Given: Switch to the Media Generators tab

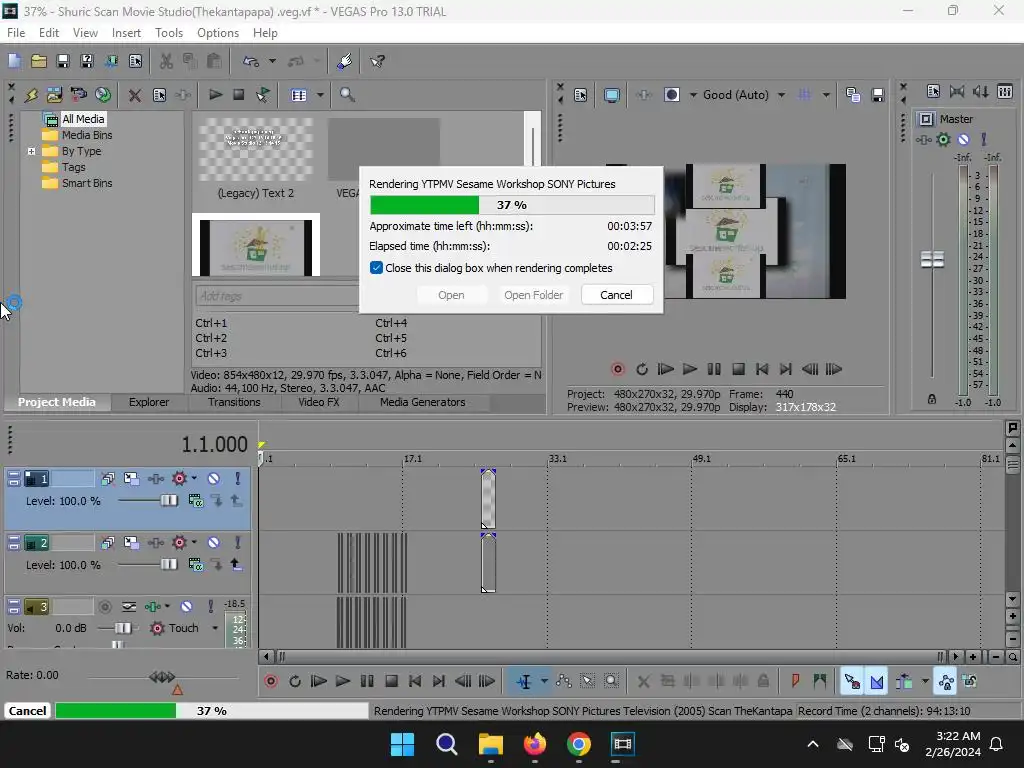Looking at the screenshot, I should pyautogui.click(x=423, y=402).
